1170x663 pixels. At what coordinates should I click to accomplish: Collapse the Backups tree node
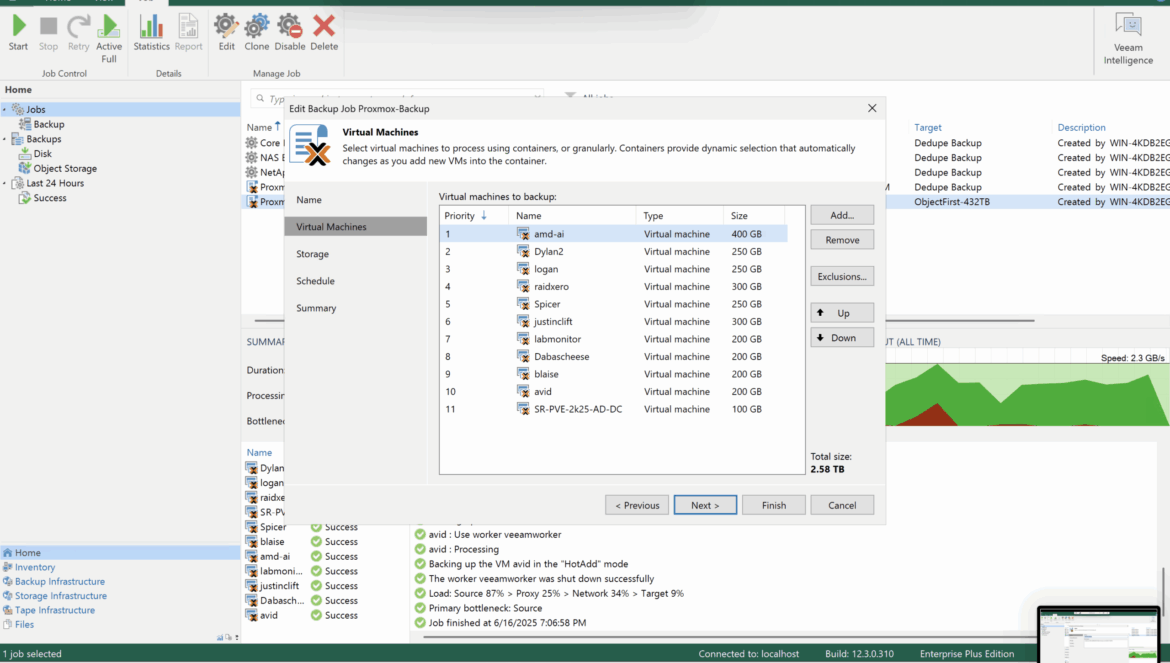[4, 139]
